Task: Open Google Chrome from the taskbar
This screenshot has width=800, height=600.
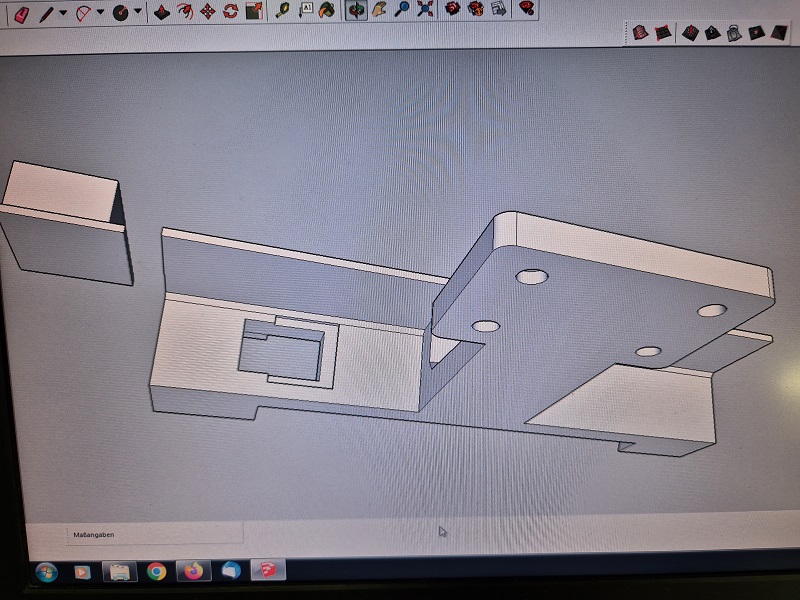Action: [x=156, y=572]
